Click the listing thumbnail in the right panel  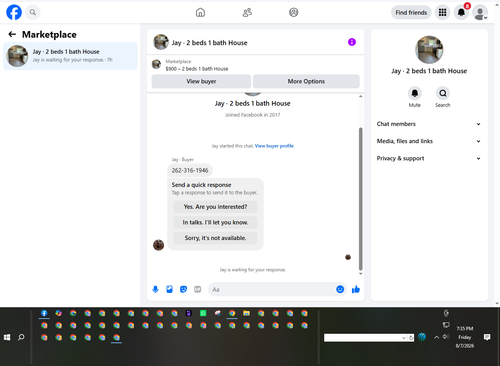click(x=429, y=50)
